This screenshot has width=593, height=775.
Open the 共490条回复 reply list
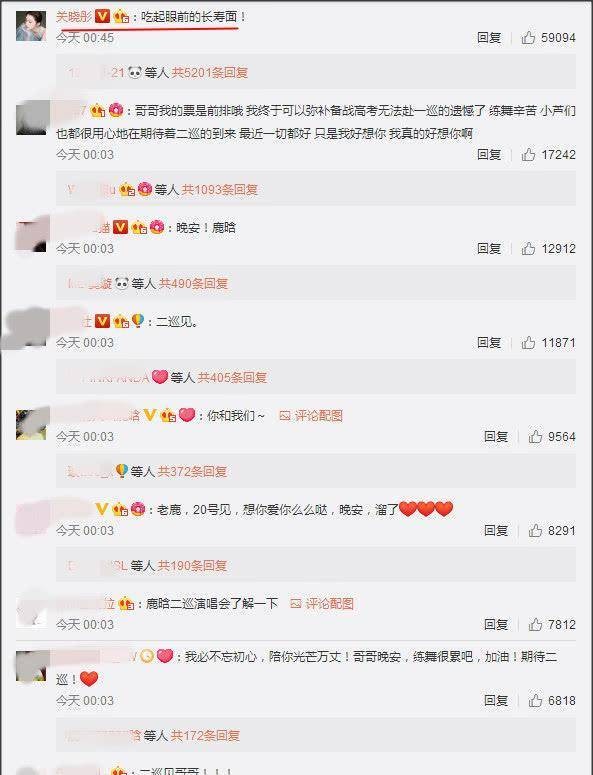pyautogui.click(x=193, y=284)
